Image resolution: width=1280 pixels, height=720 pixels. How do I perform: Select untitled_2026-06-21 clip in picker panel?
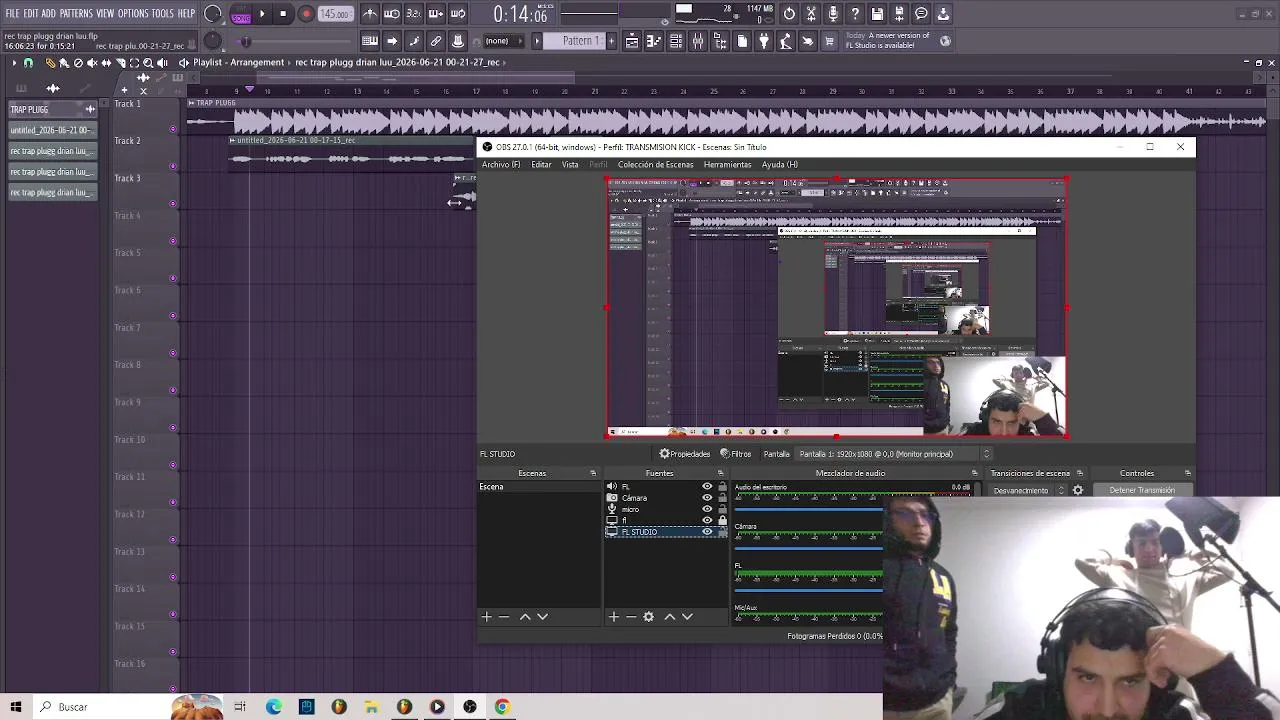coord(51,130)
